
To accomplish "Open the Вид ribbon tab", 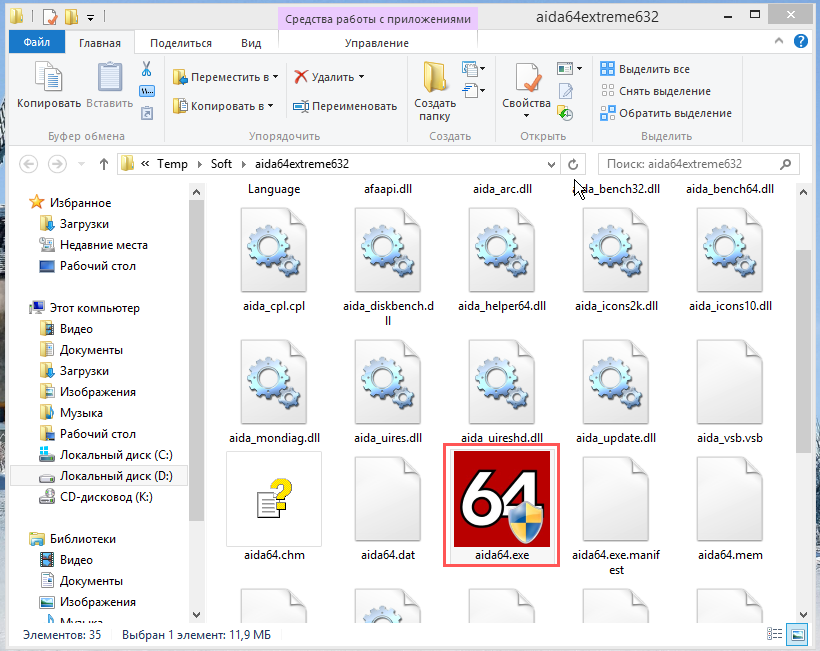I will (251, 43).
